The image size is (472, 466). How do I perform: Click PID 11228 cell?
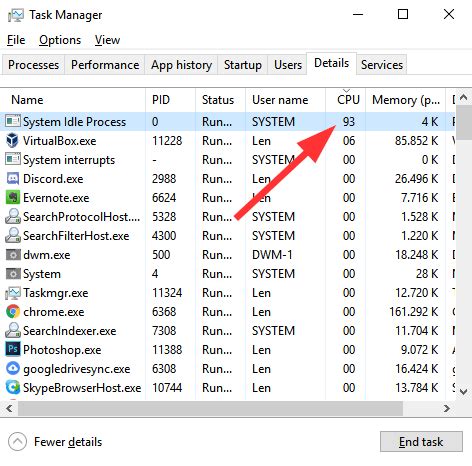click(167, 141)
